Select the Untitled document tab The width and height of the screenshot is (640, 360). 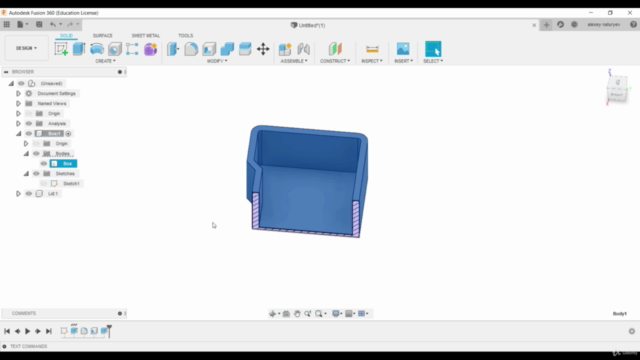pyautogui.click(x=308, y=25)
